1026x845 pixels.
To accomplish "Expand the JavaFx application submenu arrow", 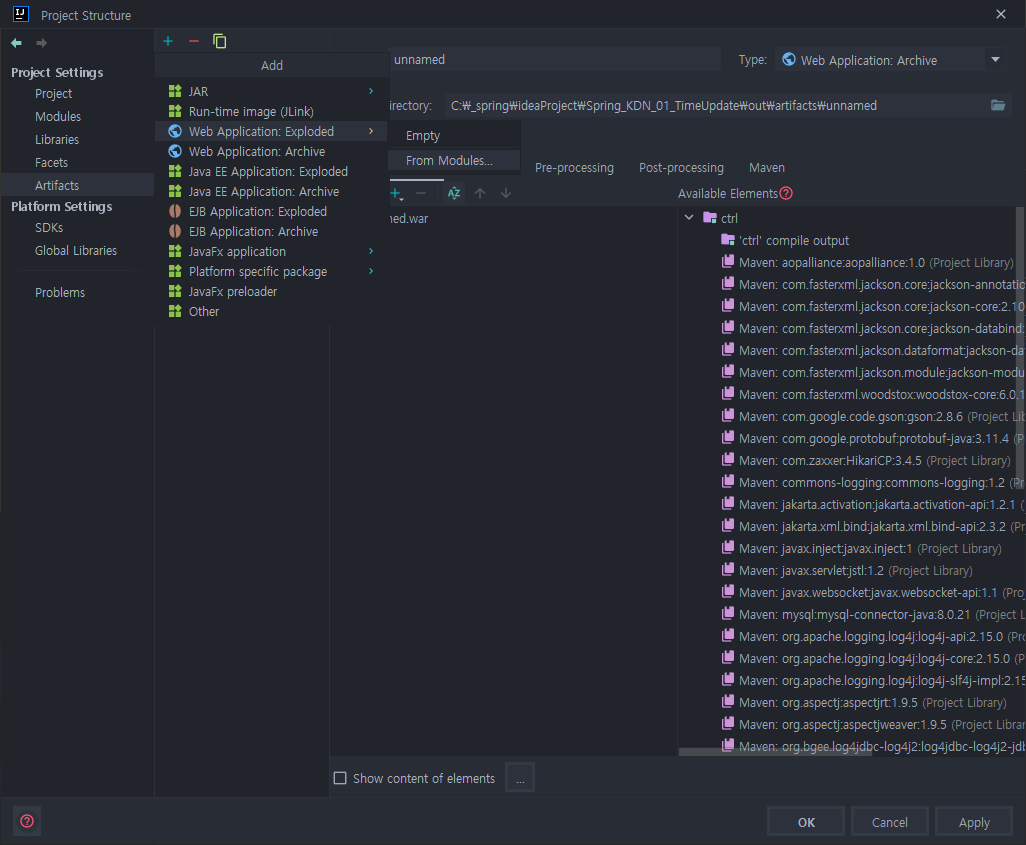I will 371,251.
